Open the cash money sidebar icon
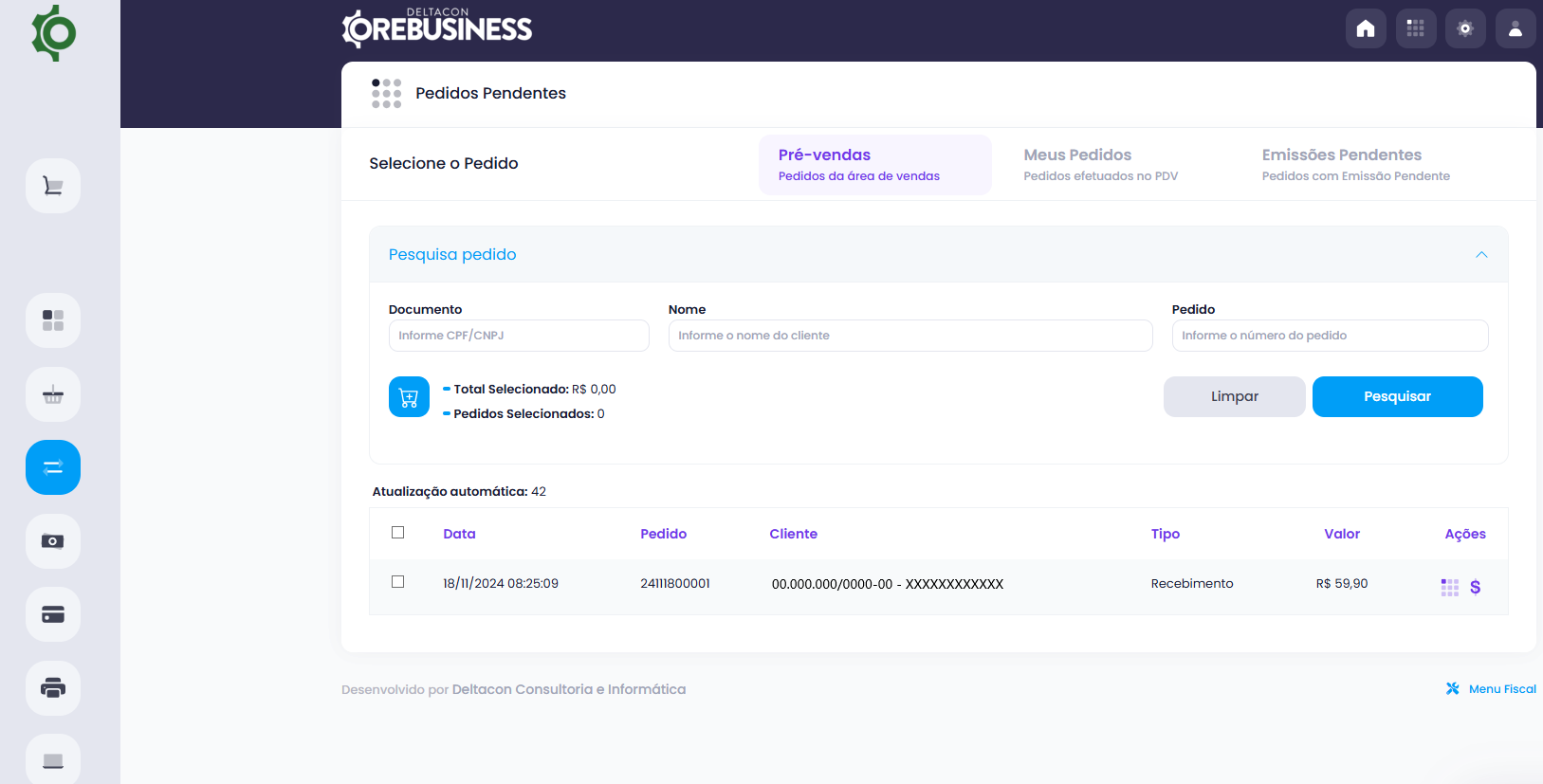Viewport: 1543px width, 784px height. point(53,541)
